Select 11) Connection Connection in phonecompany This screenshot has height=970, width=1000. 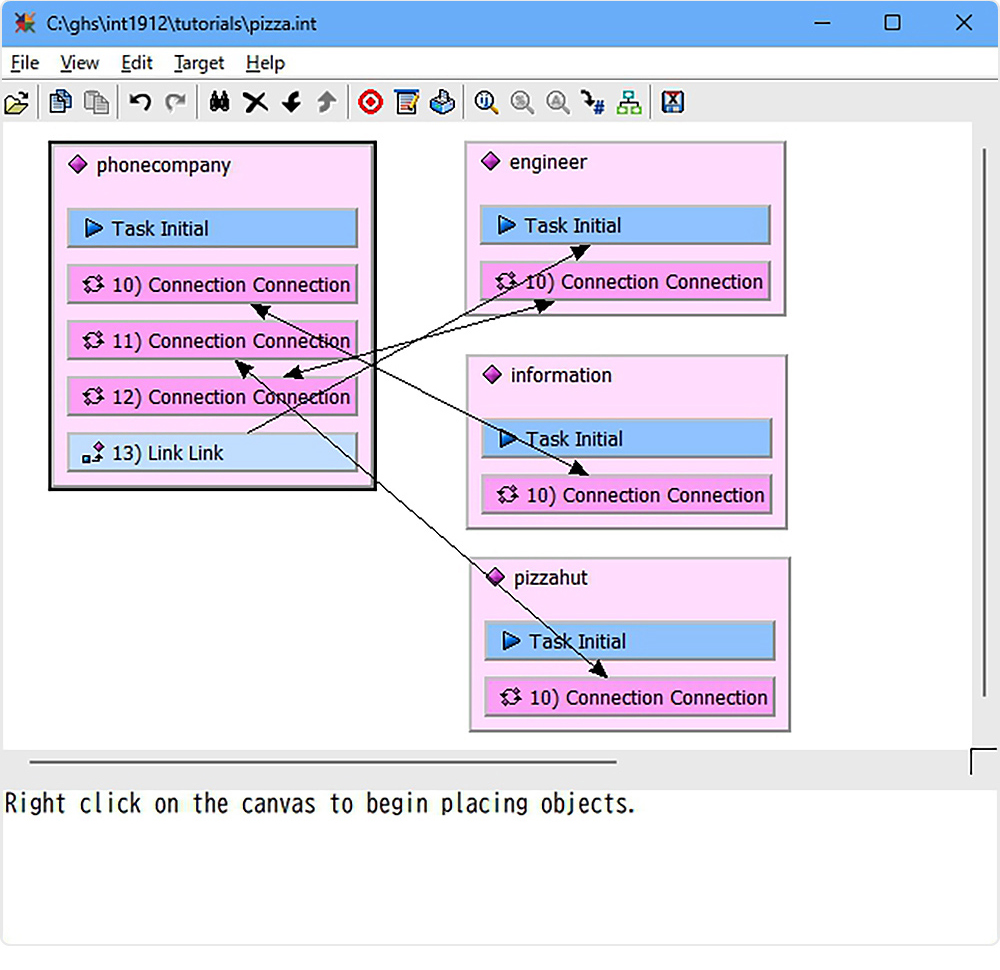click(212, 341)
